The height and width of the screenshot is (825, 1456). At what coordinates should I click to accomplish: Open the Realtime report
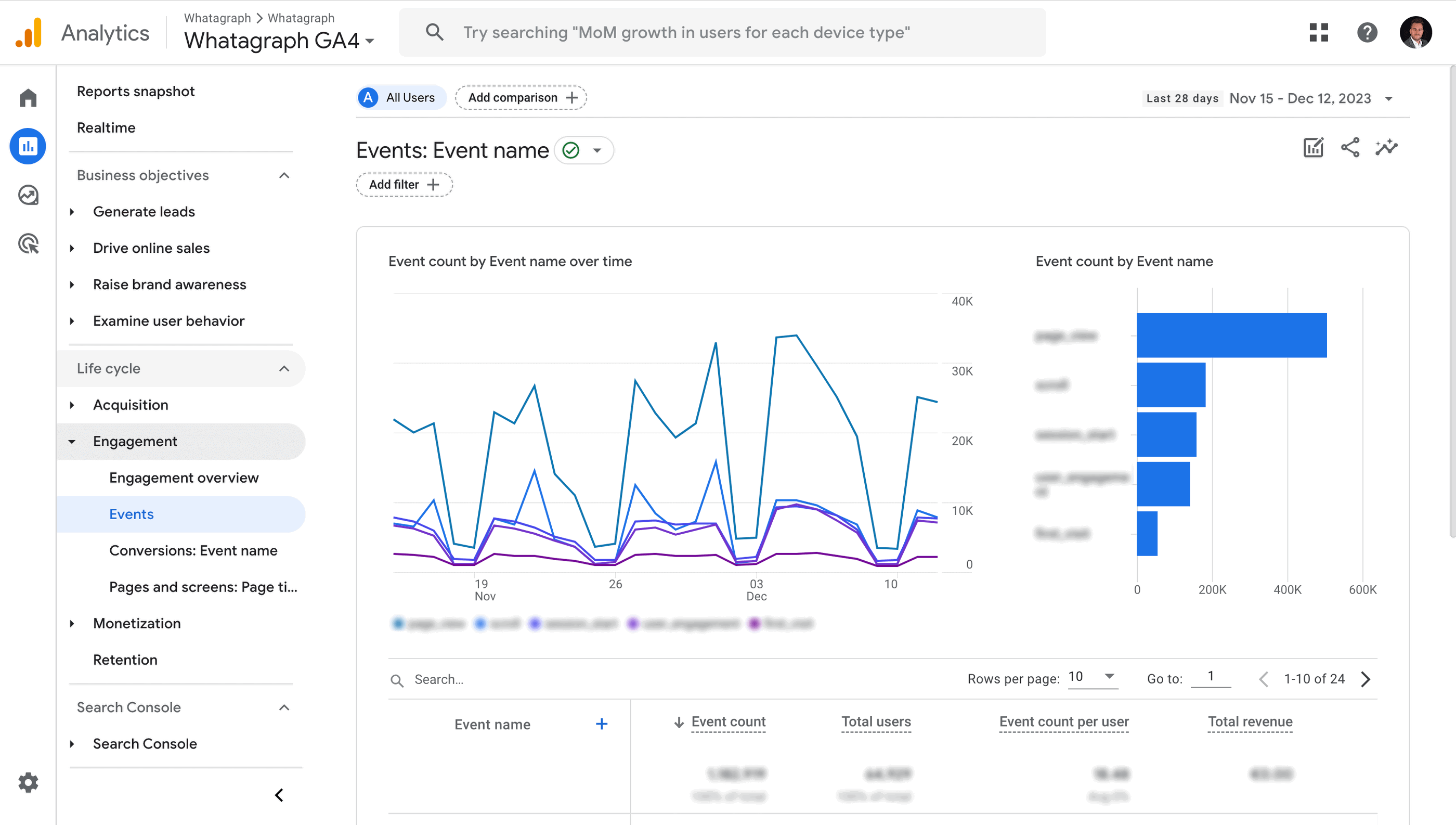pos(106,127)
